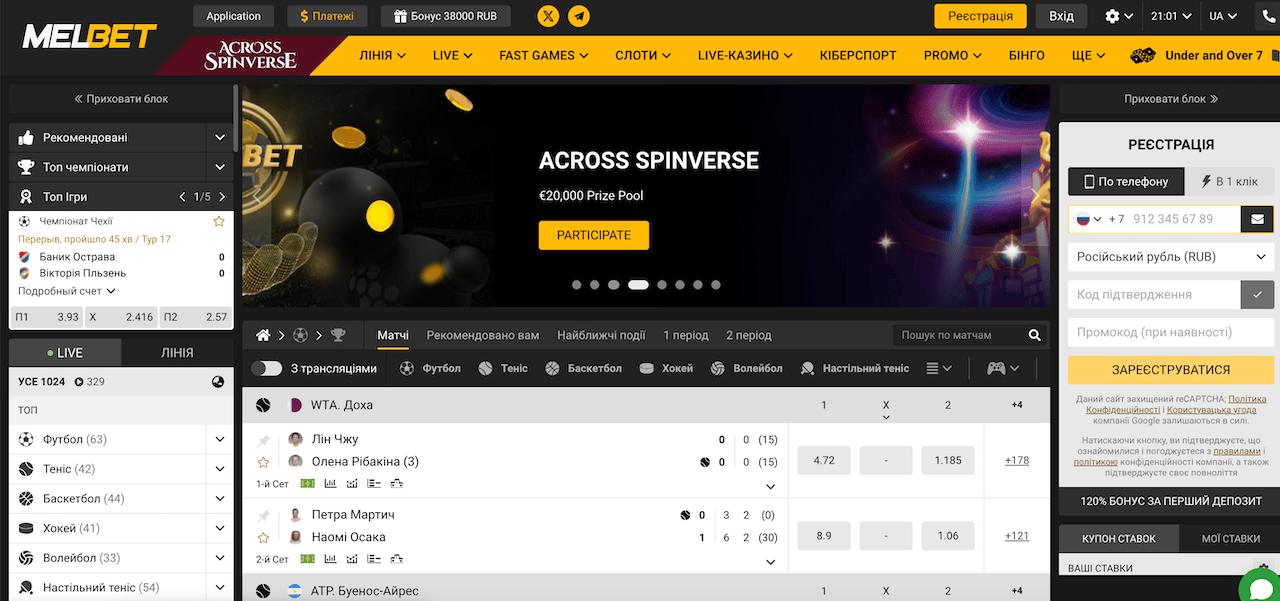Open the LIVE-КАЗИНО menu
Viewport: 1280px width, 601px height.
(745, 56)
